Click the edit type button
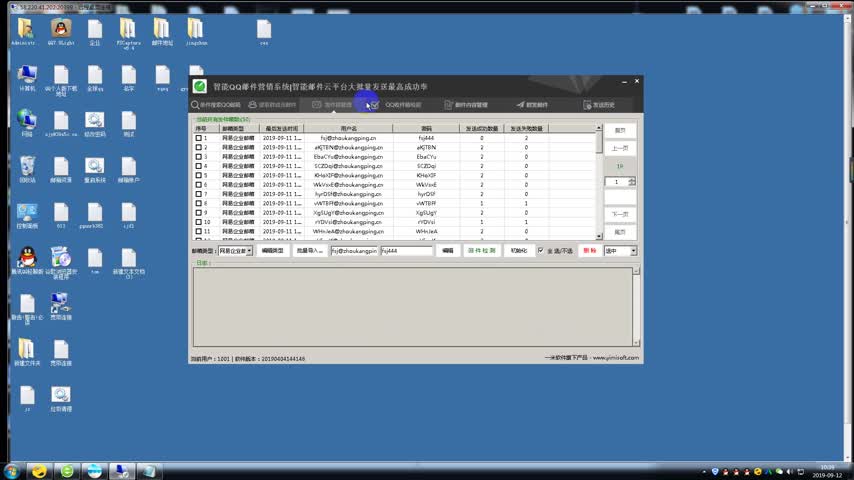Image resolution: width=854 pixels, height=480 pixels. [x=273, y=251]
